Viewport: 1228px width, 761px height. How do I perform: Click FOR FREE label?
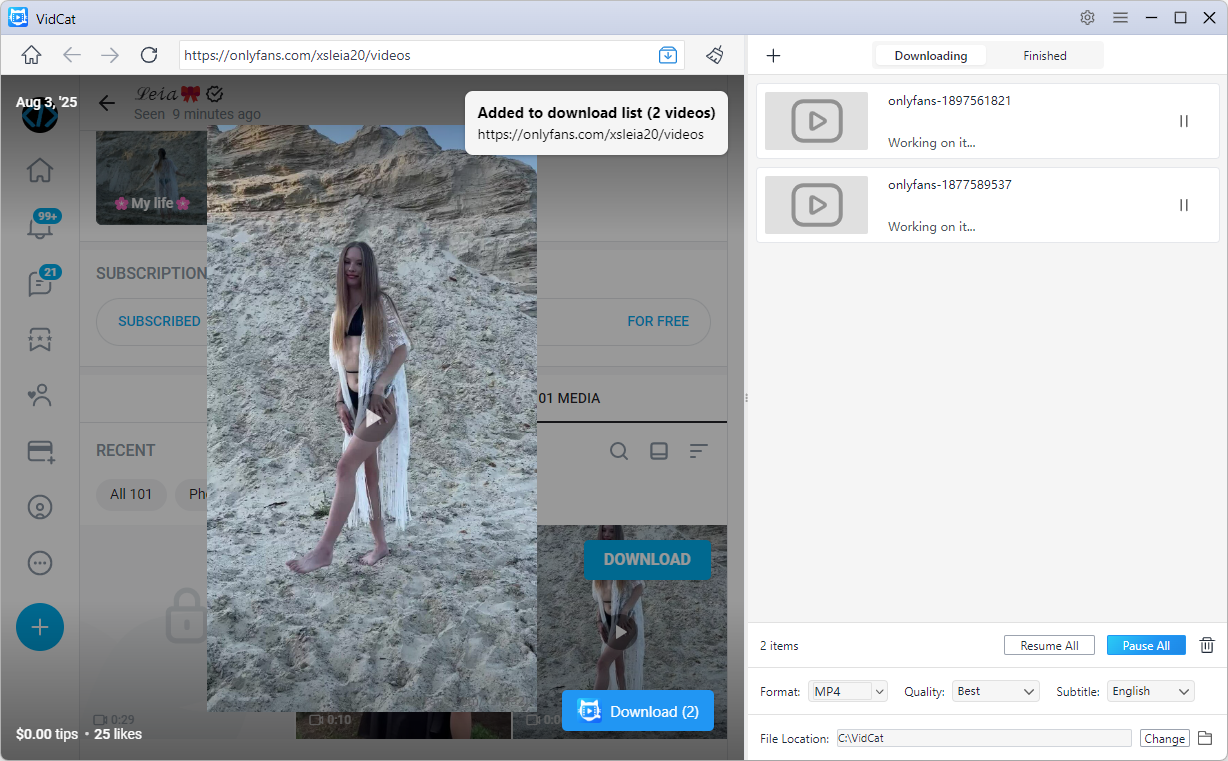pos(658,321)
